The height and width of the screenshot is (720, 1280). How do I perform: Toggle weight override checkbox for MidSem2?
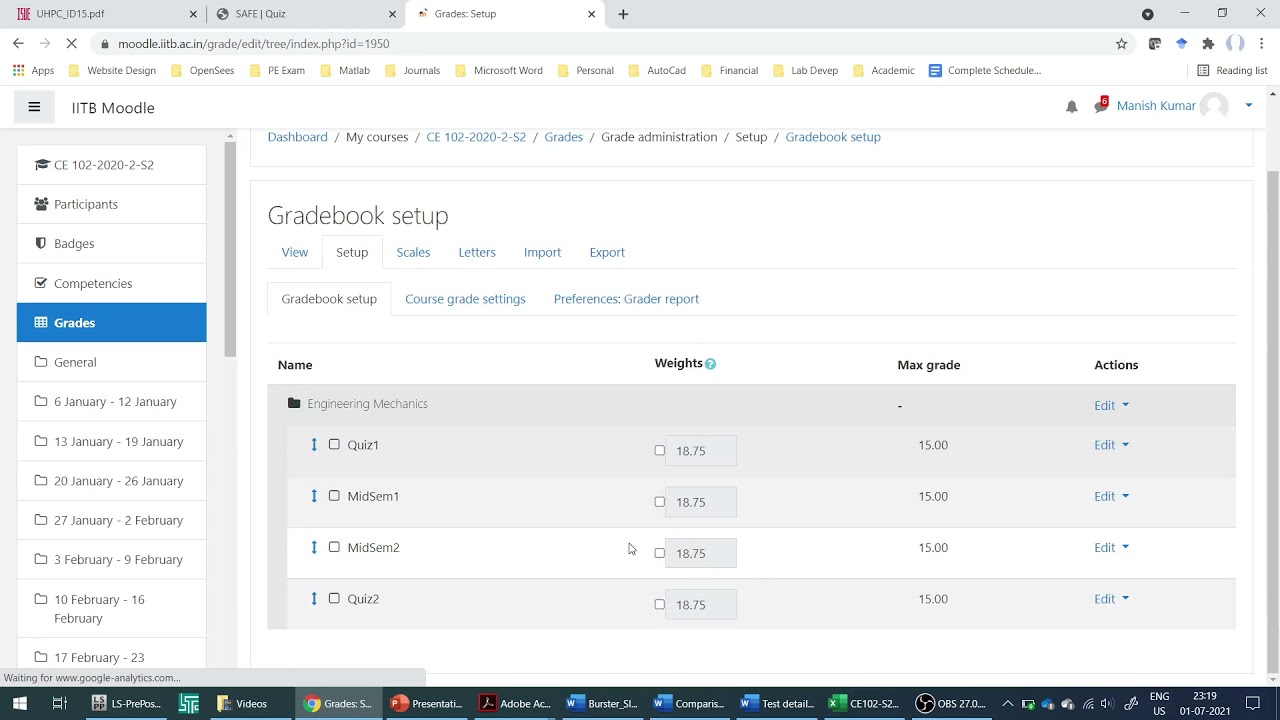pyautogui.click(x=659, y=553)
